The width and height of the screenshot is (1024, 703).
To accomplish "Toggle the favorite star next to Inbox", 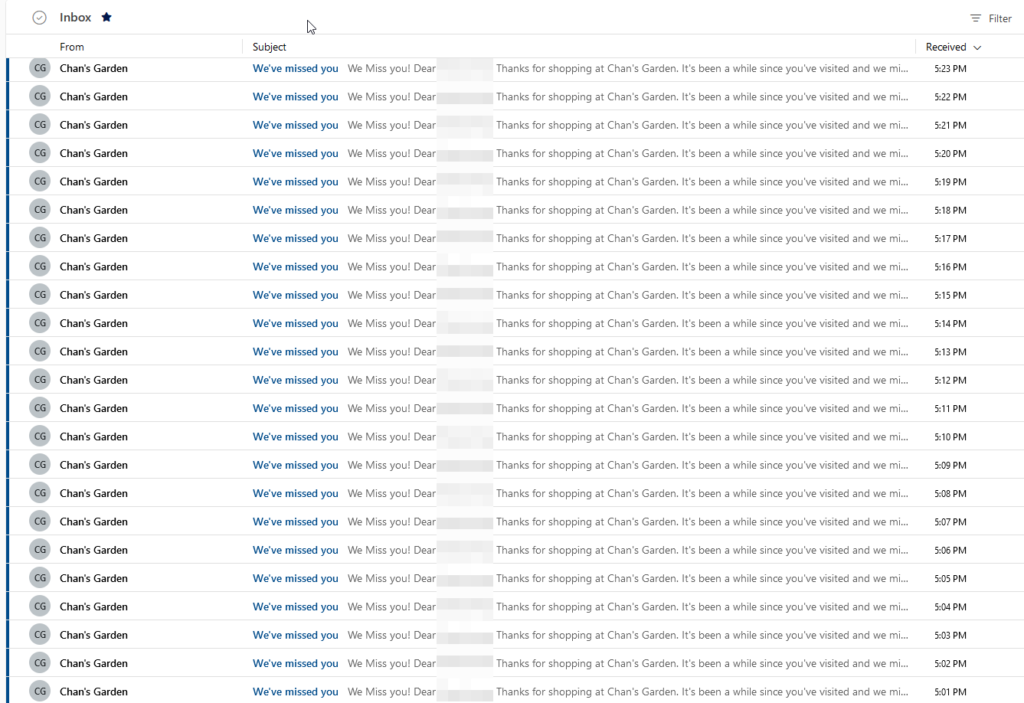I will click(107, 18).
